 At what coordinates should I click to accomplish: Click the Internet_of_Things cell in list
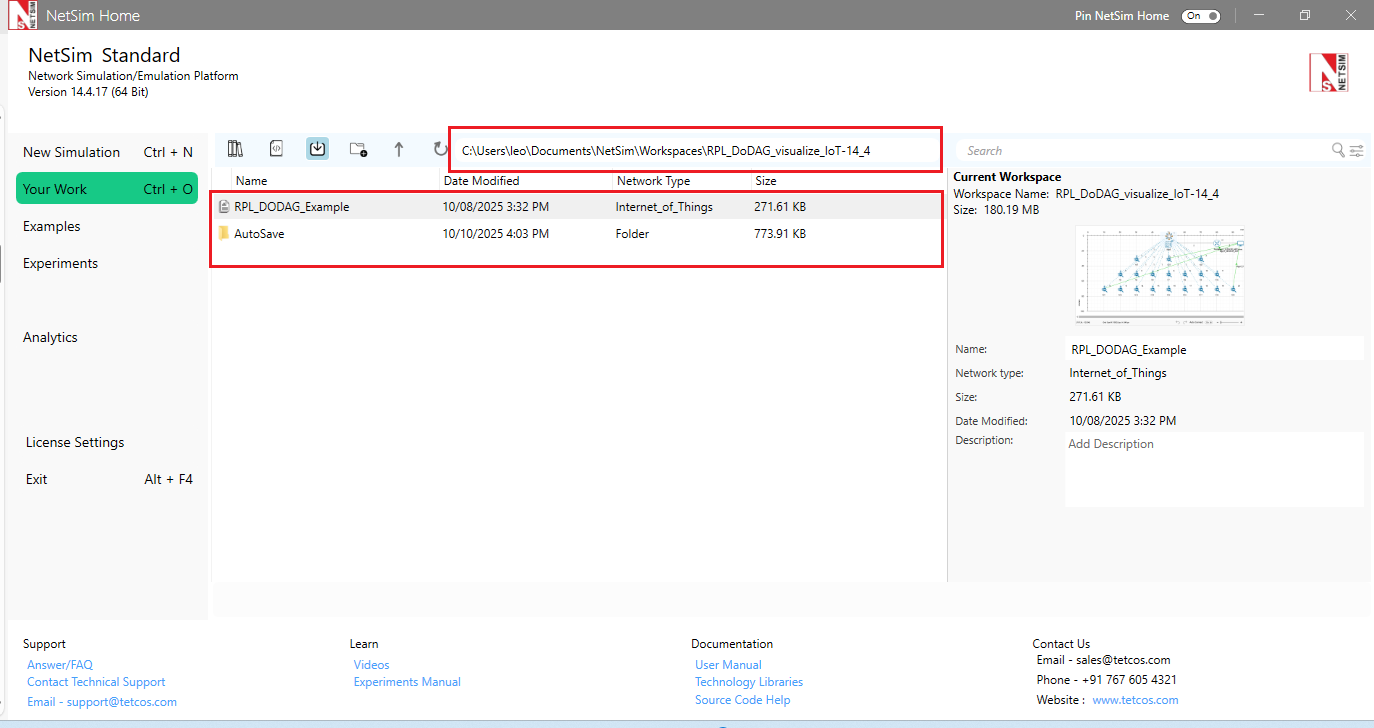point(664,207)
